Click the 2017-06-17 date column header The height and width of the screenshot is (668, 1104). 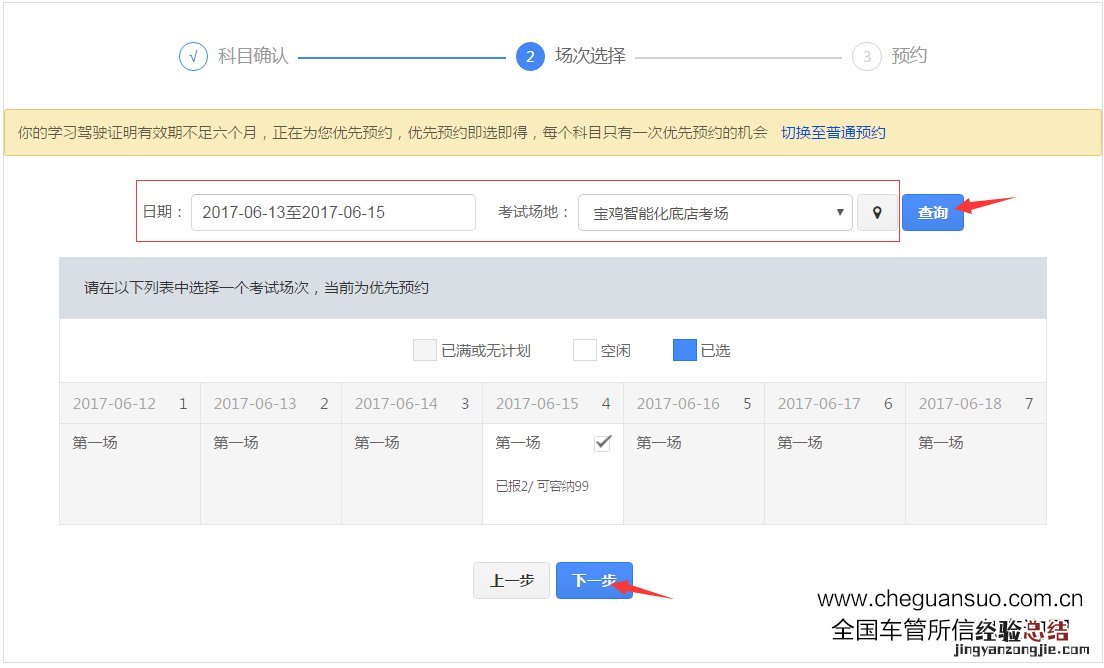834,404
